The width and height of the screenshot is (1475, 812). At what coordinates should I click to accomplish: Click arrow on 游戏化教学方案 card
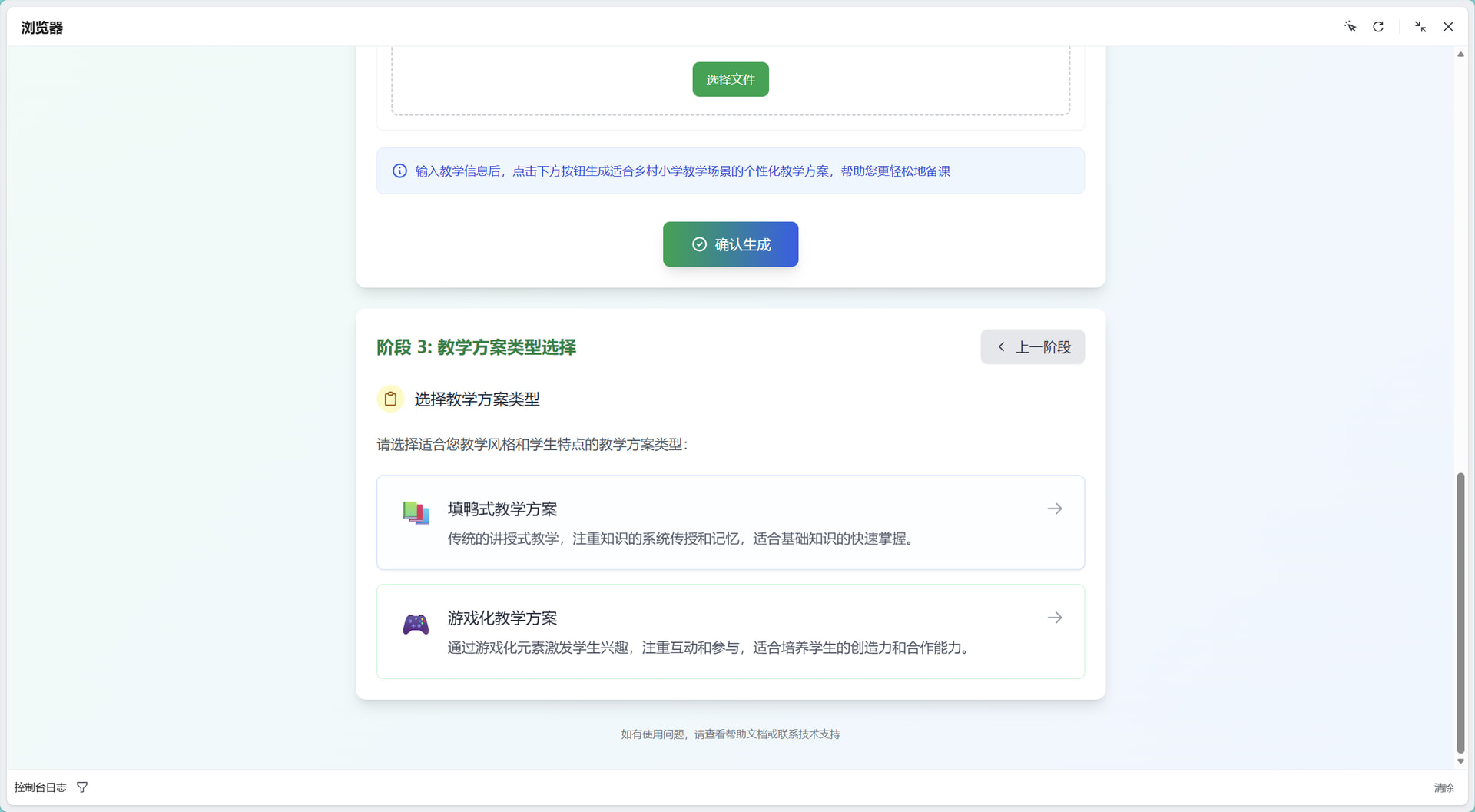[x=1055, y=618]
